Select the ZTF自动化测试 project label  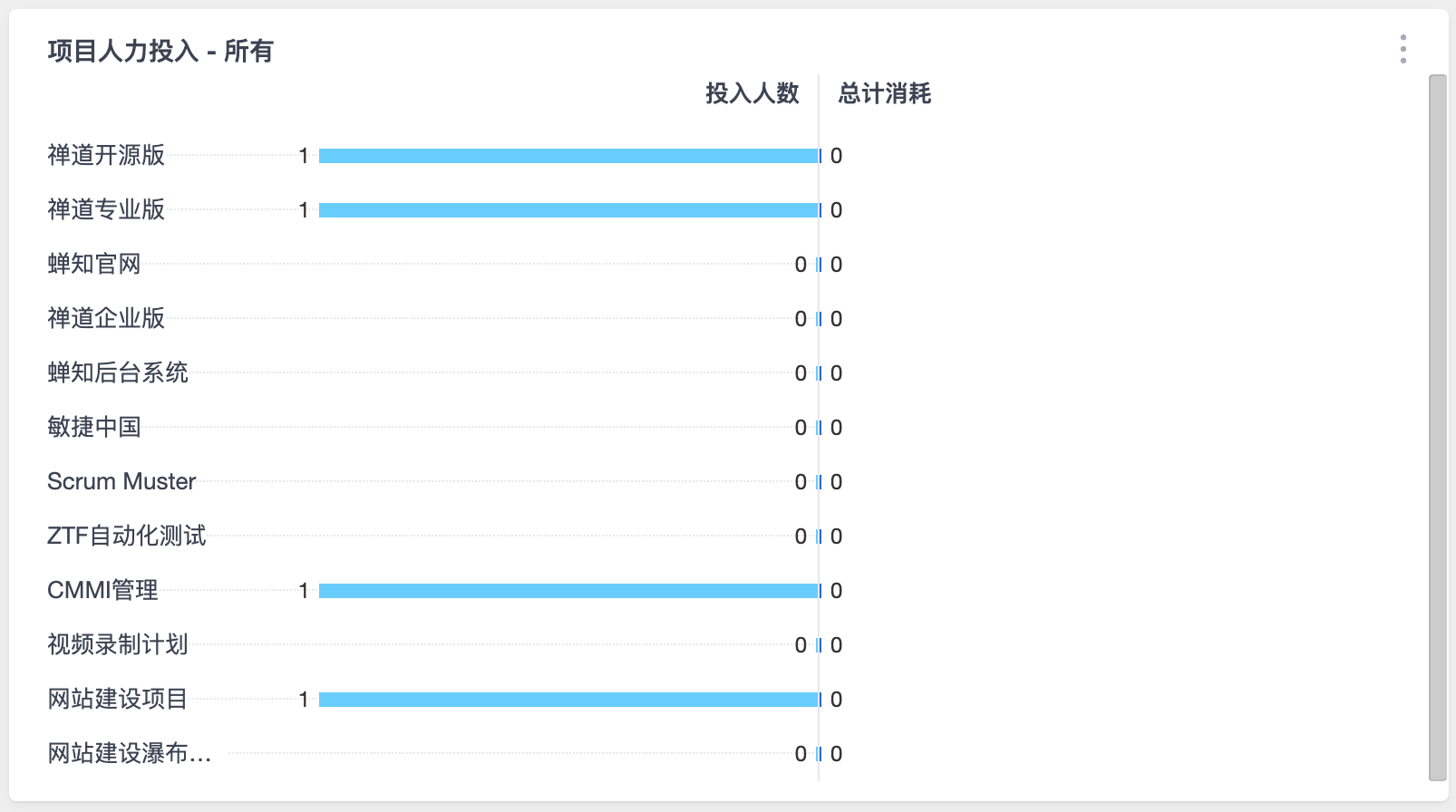pyautogui.click(x=127, y=536)
